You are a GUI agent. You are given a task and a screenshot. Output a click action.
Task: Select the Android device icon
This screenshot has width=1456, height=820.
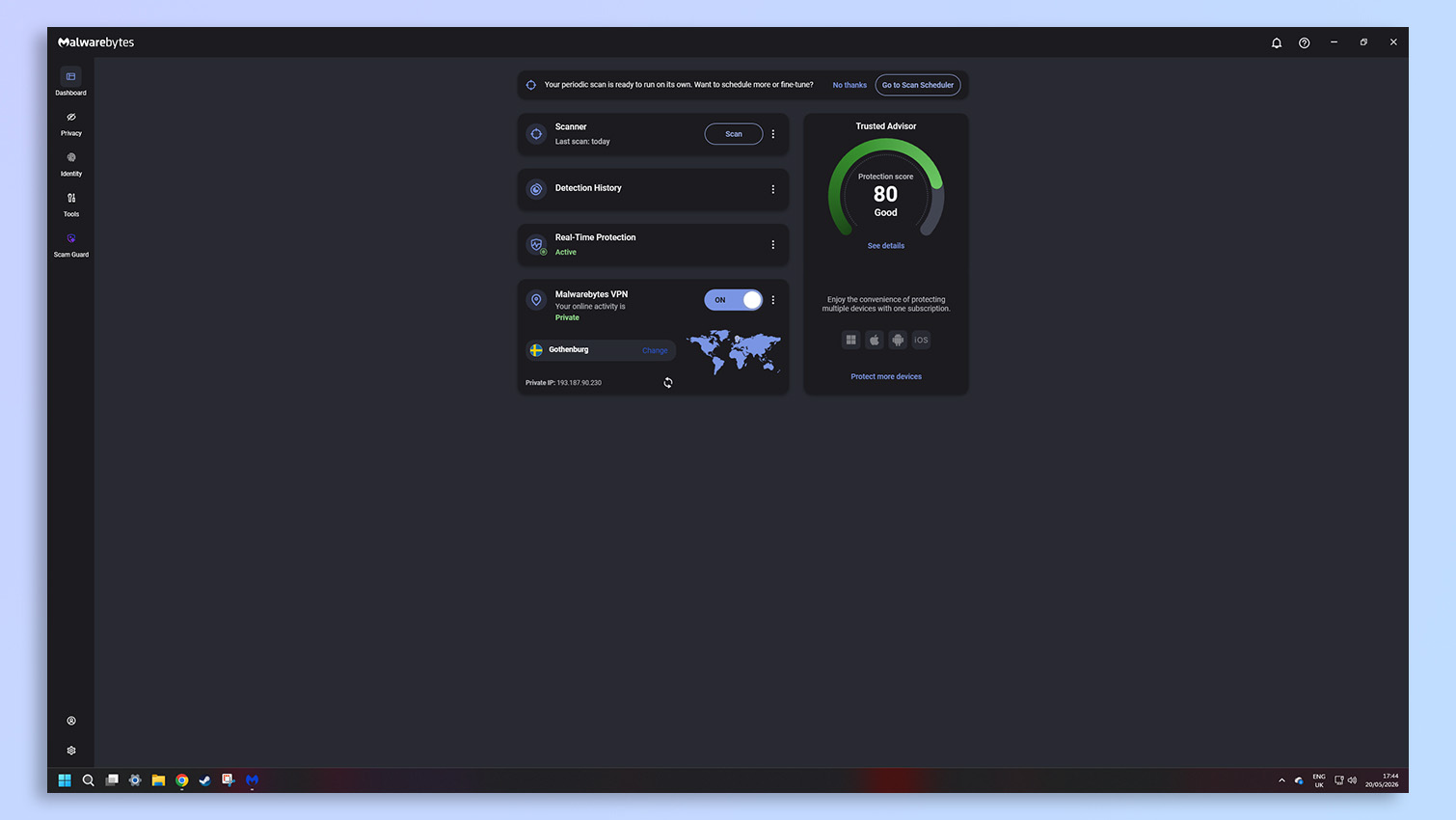click(x=898, y=340)
